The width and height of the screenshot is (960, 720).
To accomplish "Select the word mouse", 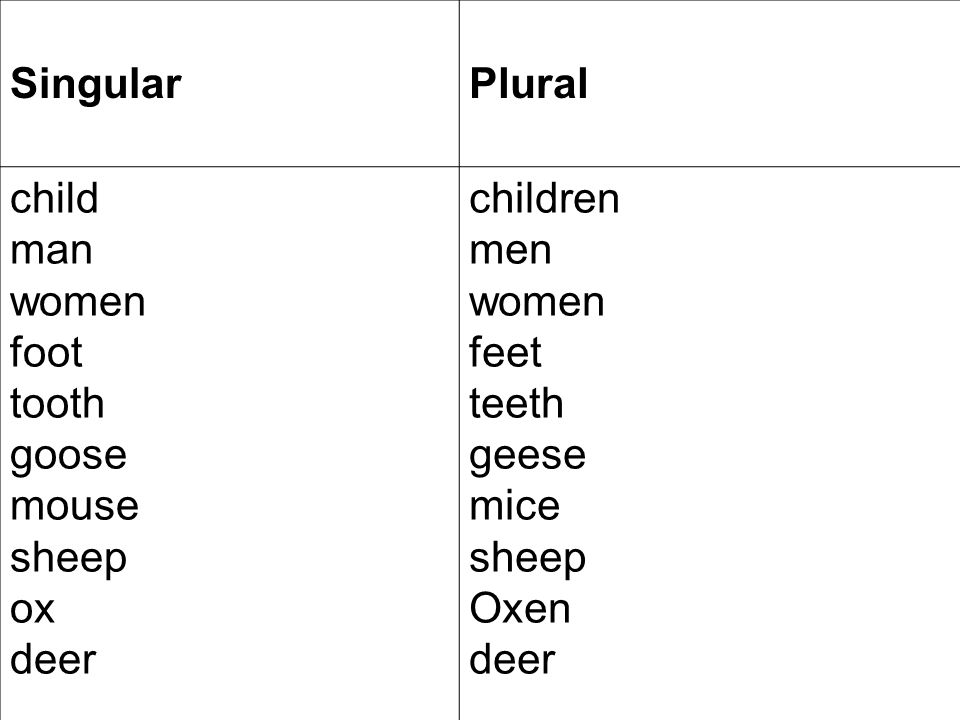I will pyautogui.click(x=75, y=507).
